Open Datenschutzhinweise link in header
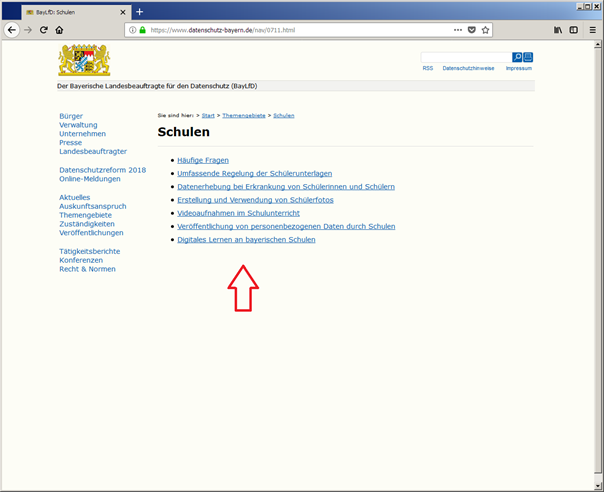Viewport: 604px width, 492px height. 468,68
